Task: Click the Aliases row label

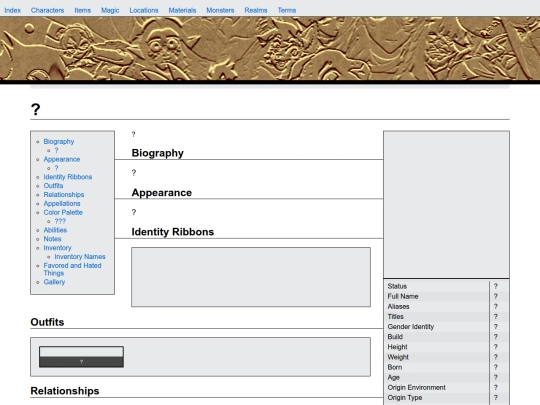Action: point(398,307)
